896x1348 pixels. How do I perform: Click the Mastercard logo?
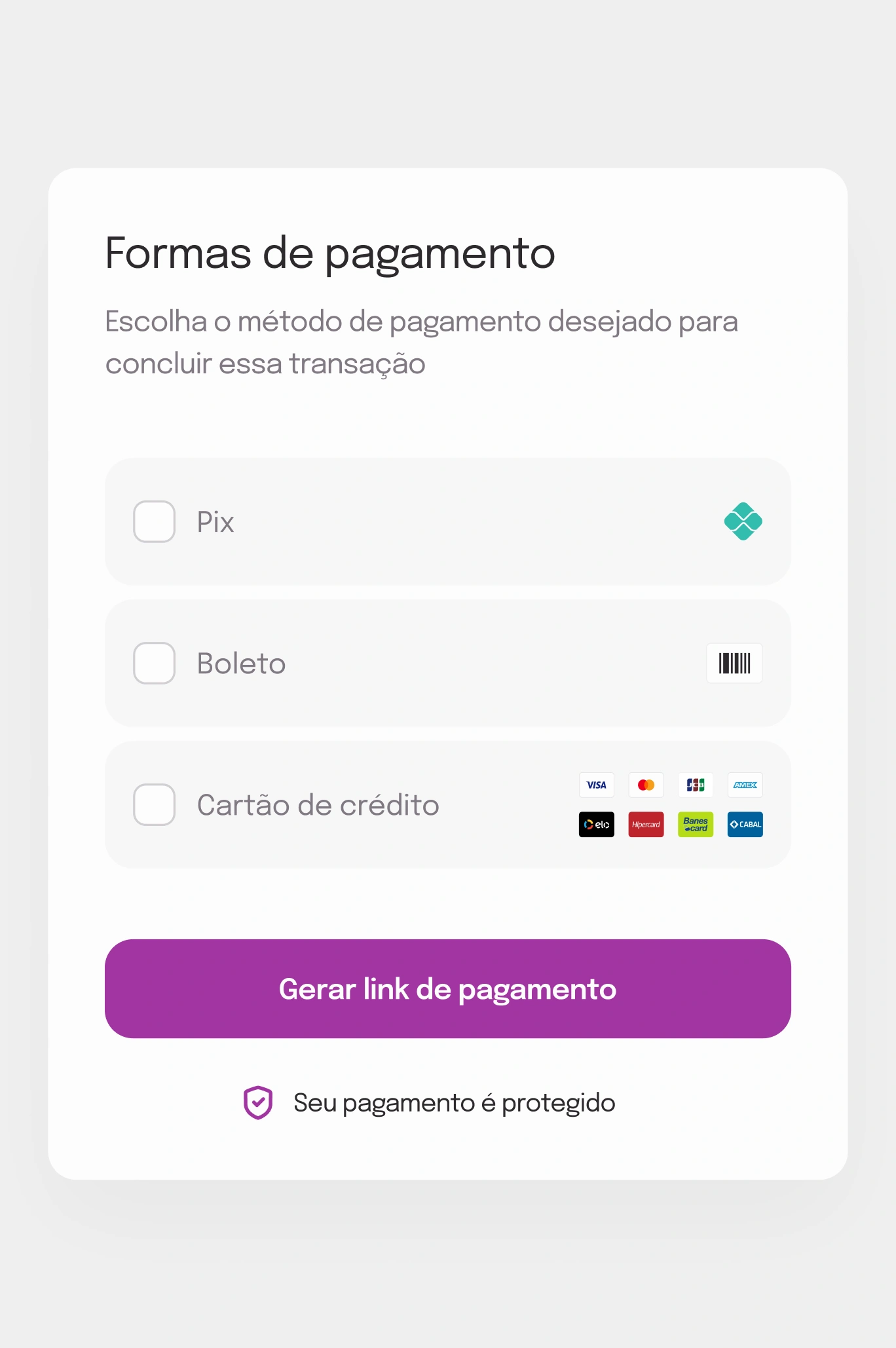point(646,785)
